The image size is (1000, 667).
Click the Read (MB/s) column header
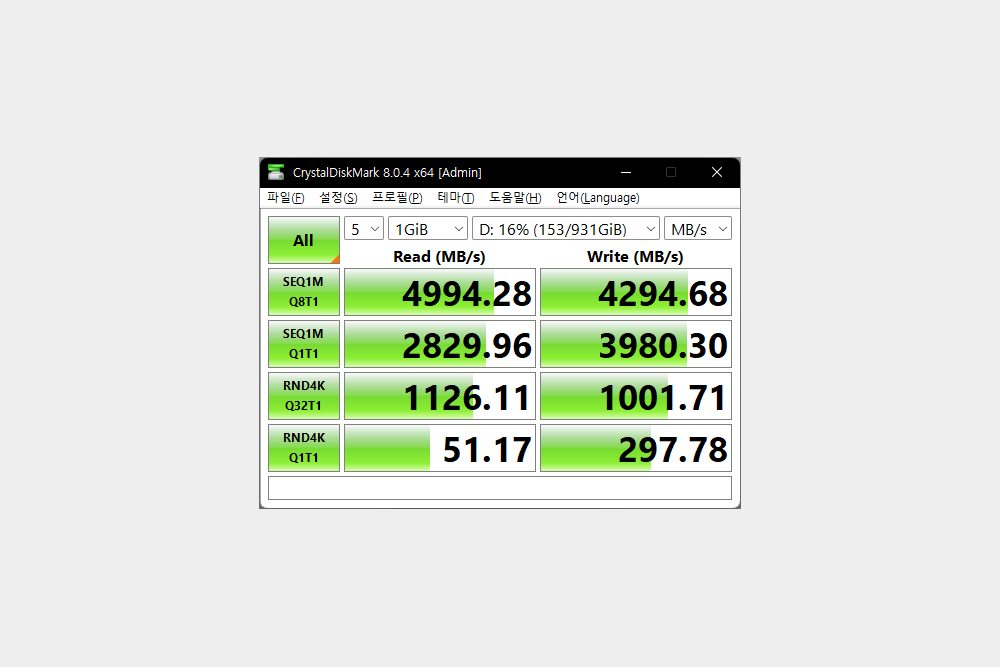pos(439,256)
